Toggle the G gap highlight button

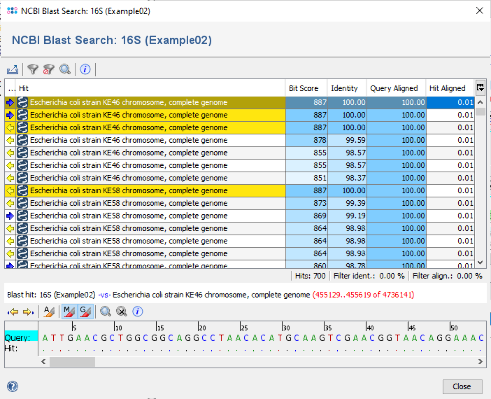point(85,312)
